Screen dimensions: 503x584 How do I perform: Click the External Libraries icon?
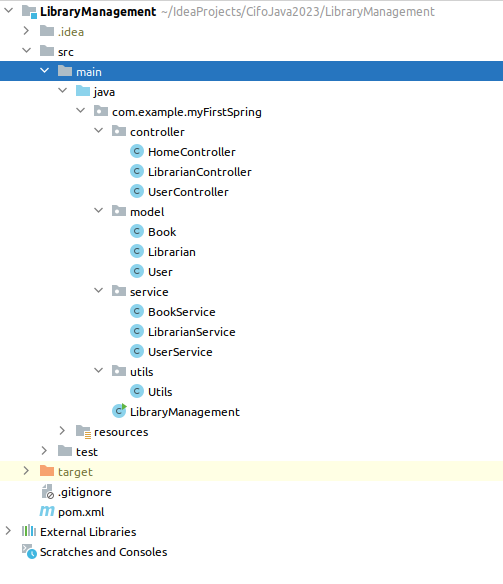[x=29, y=531]
